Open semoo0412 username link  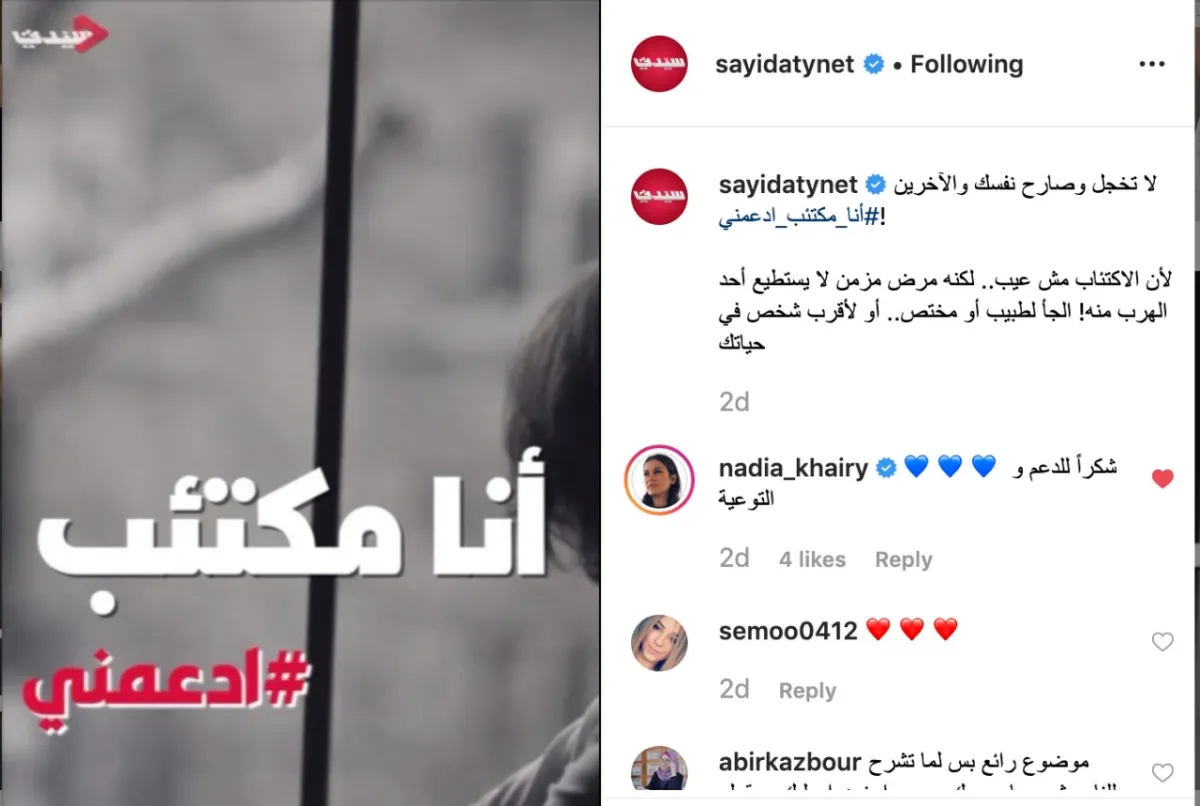pos(788,631)
